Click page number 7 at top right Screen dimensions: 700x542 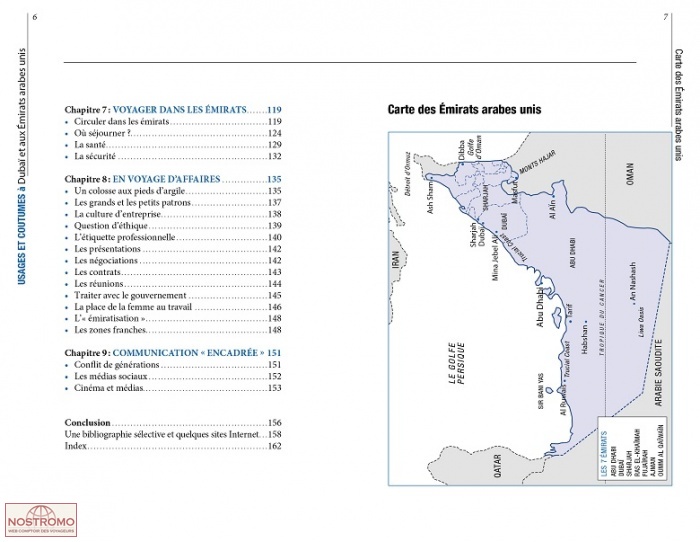pos(666,17)
